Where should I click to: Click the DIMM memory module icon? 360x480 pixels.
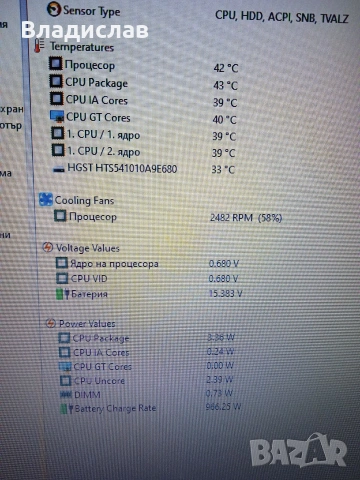66,394
